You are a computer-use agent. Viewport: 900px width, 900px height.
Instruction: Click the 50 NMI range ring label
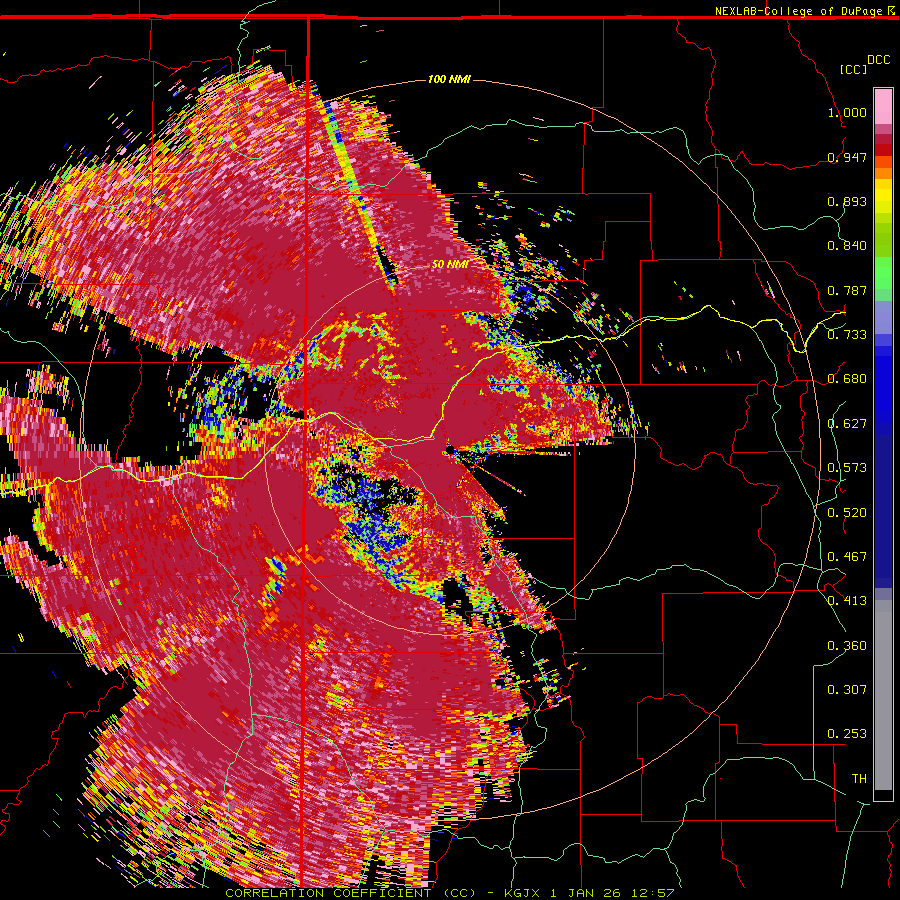click(x=450, y=264)
